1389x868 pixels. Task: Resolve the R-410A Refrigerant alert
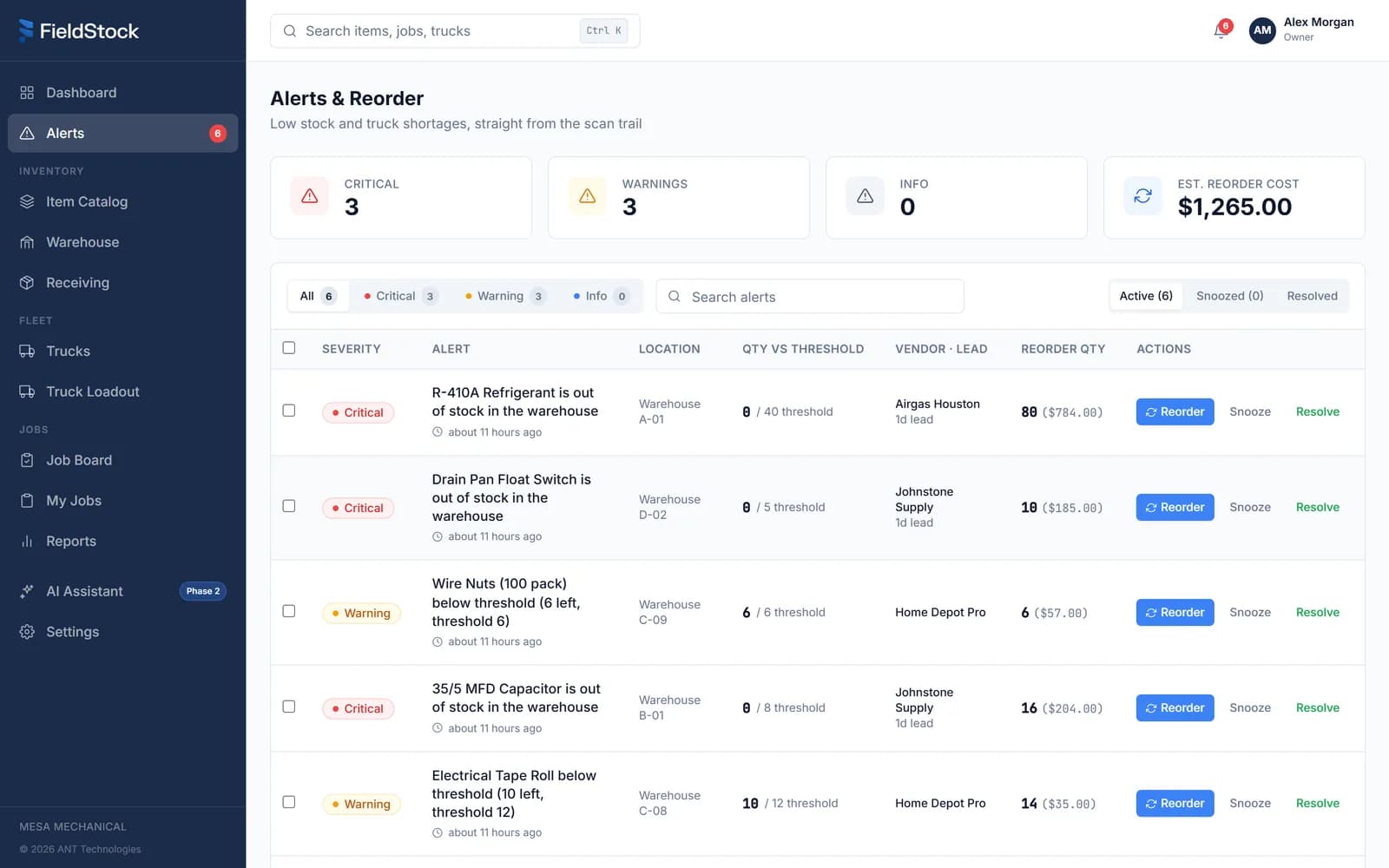tap(1317, 411)
